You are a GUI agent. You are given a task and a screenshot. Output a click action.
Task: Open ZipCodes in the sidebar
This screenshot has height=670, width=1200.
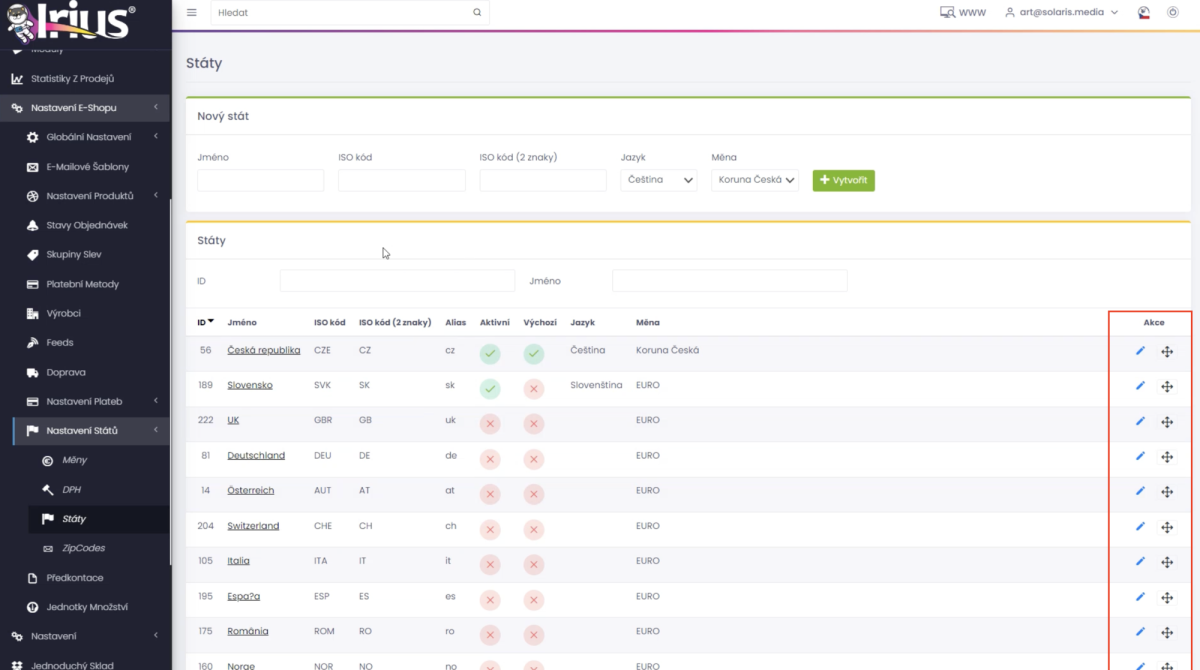pos(83,548)
